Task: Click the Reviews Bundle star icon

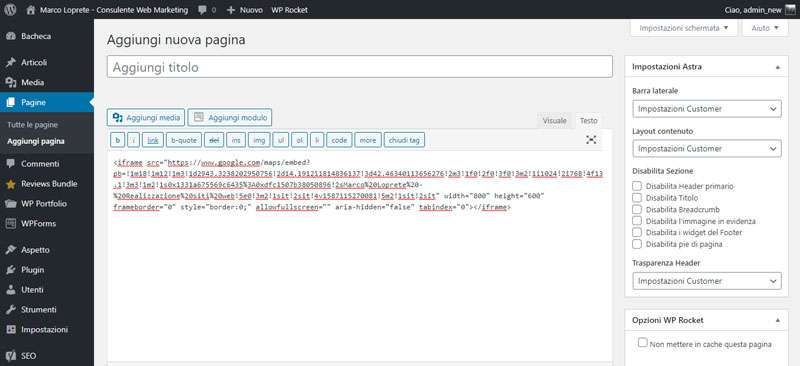Action: [x=11, y=184]
